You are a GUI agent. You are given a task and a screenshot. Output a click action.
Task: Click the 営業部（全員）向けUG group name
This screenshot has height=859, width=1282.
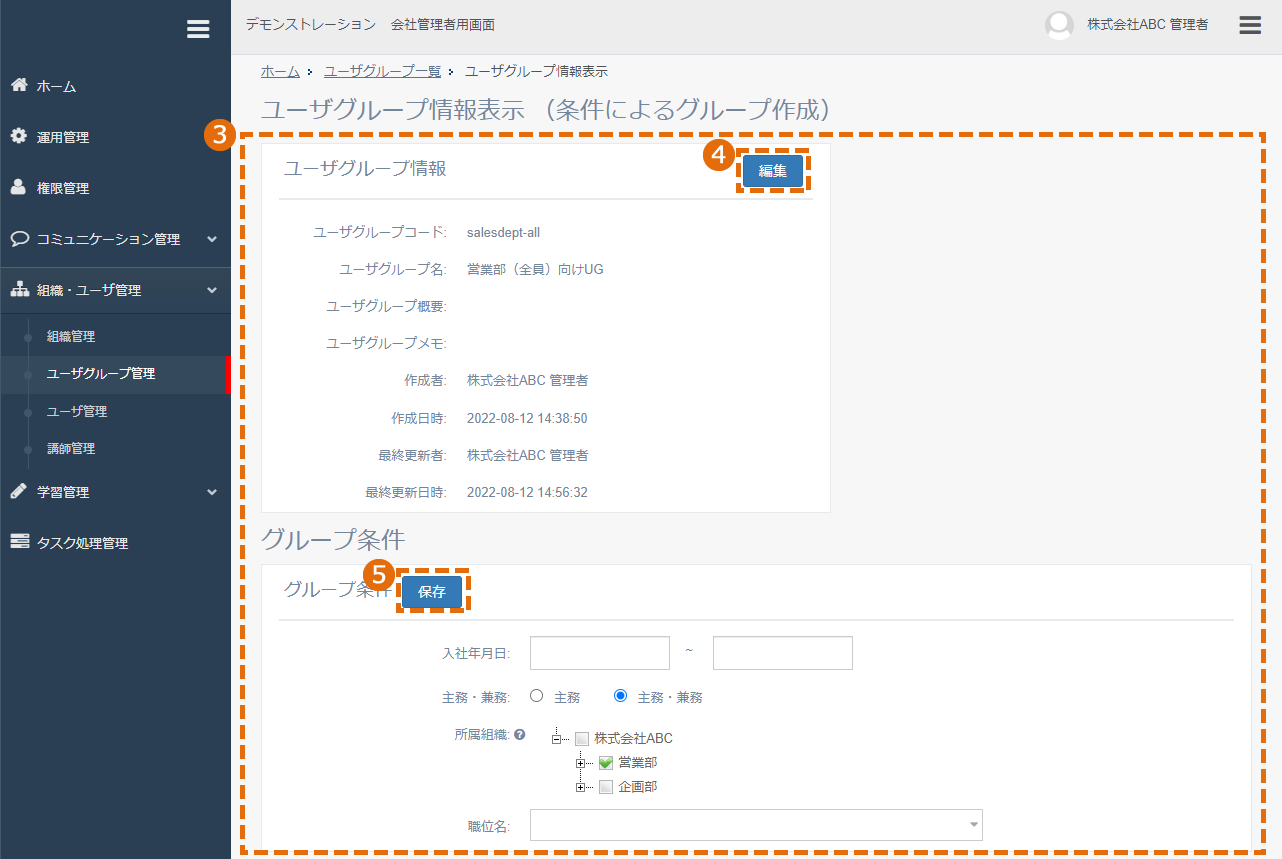[x=535, y=269]
